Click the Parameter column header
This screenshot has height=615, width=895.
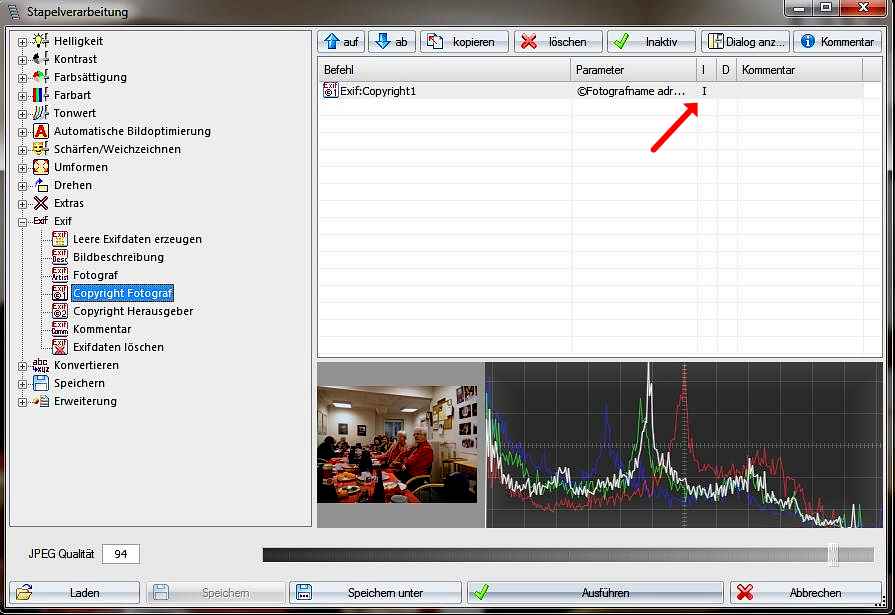click(632, 70)
